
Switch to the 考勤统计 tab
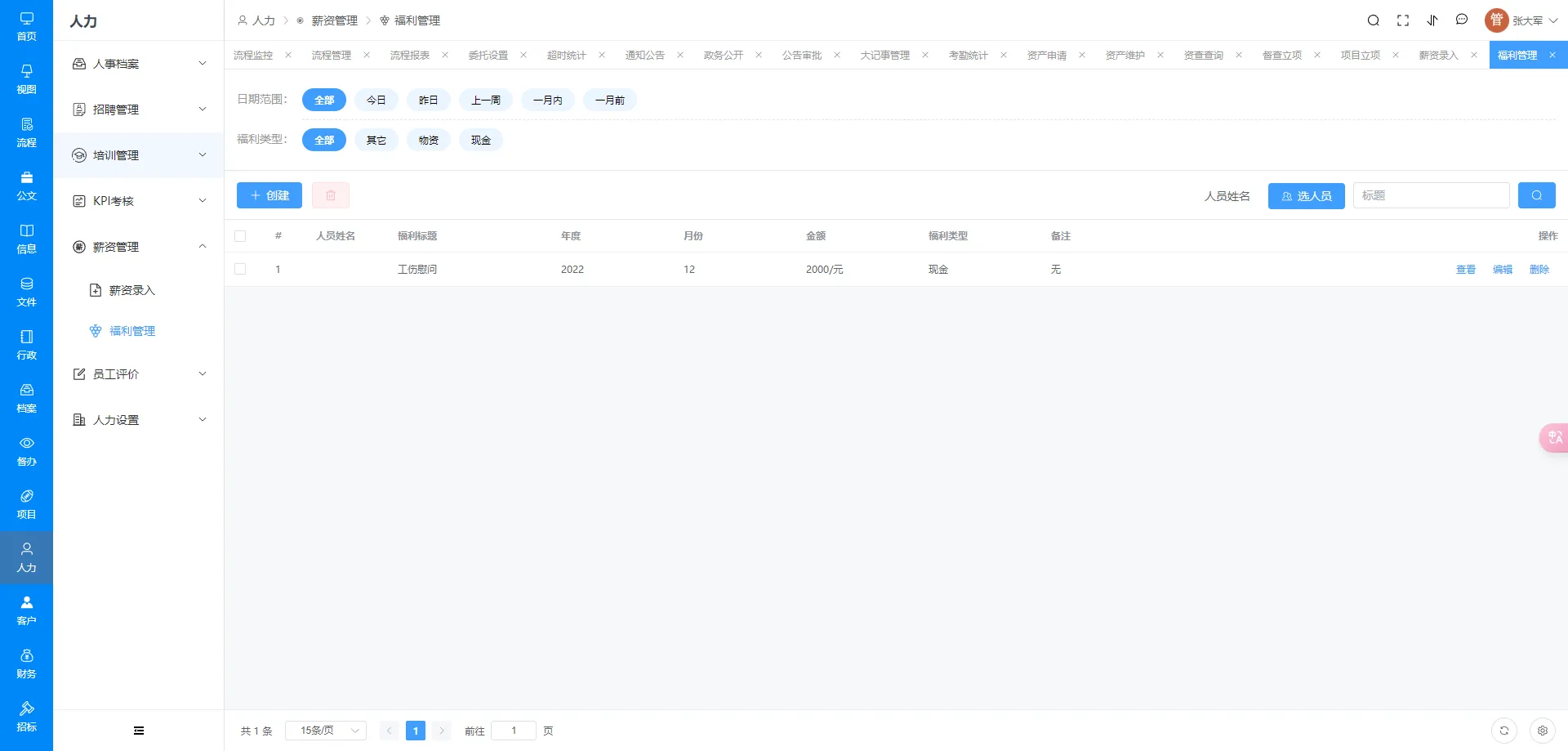[969, 56]
